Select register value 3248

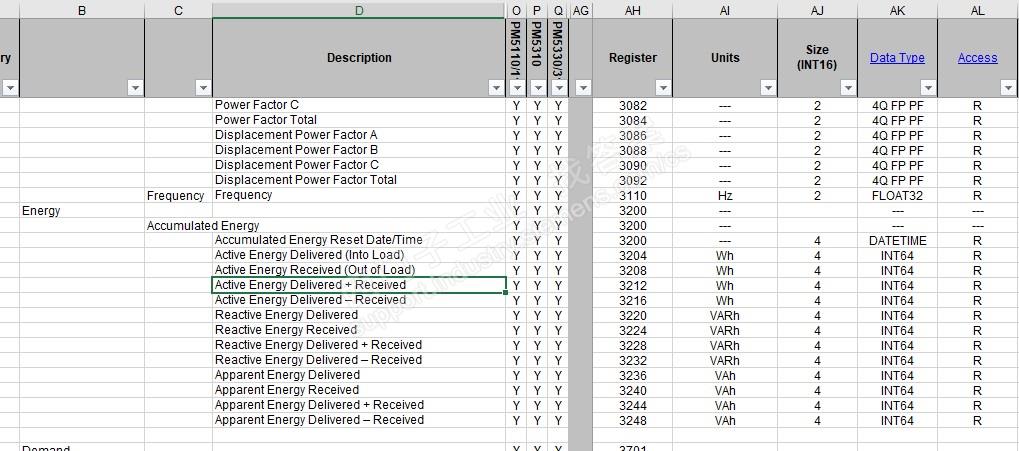(x=632, y=420)
